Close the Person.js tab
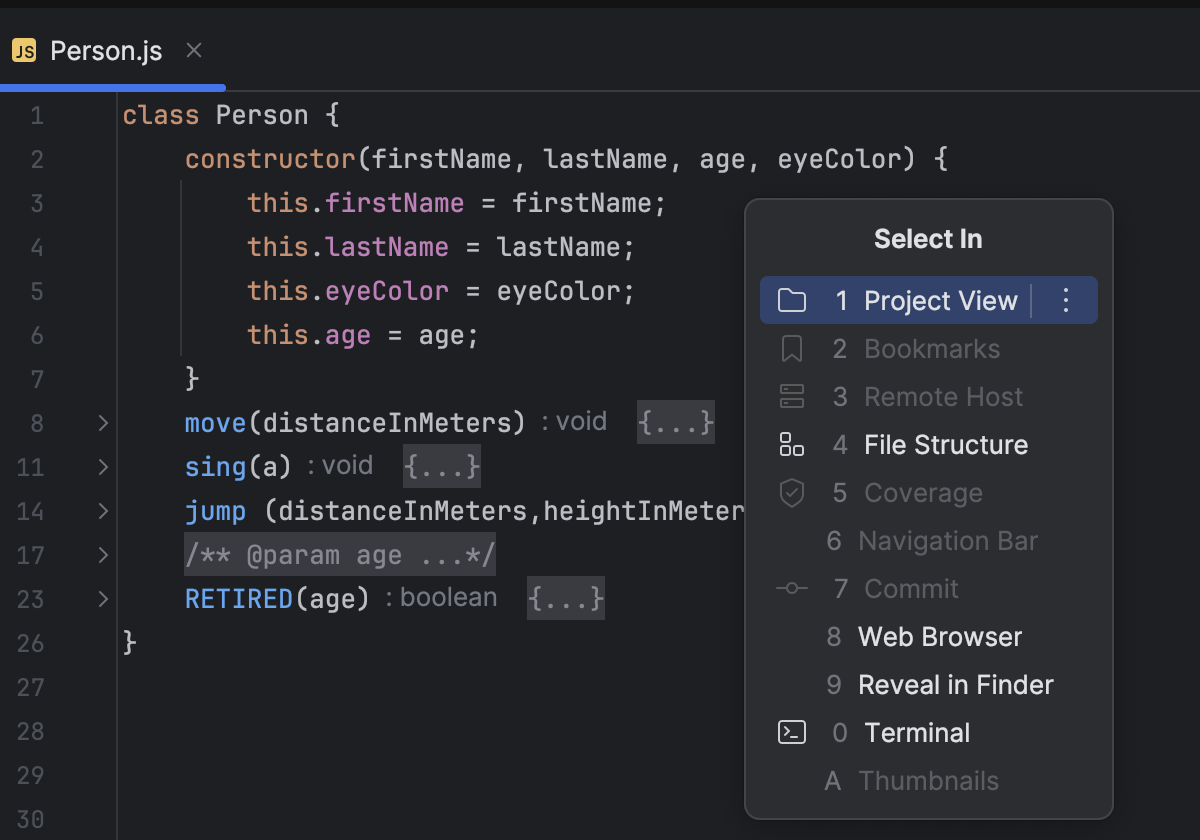This screenshot has width=1200, height=840. (193, 50)
